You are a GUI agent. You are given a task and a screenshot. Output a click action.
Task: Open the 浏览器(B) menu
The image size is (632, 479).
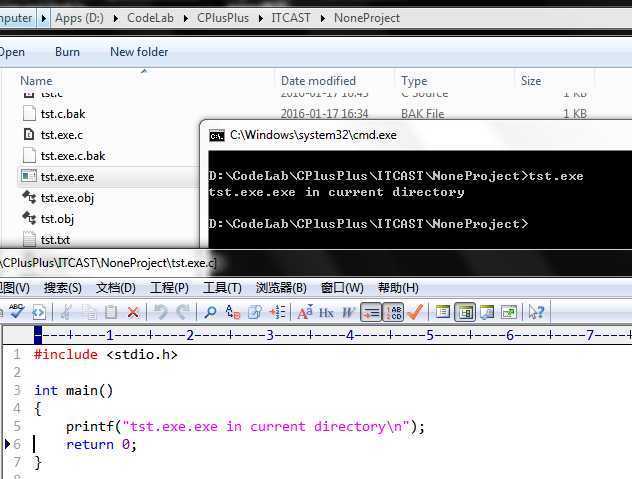pyautogui.click(x=281, y=288)
